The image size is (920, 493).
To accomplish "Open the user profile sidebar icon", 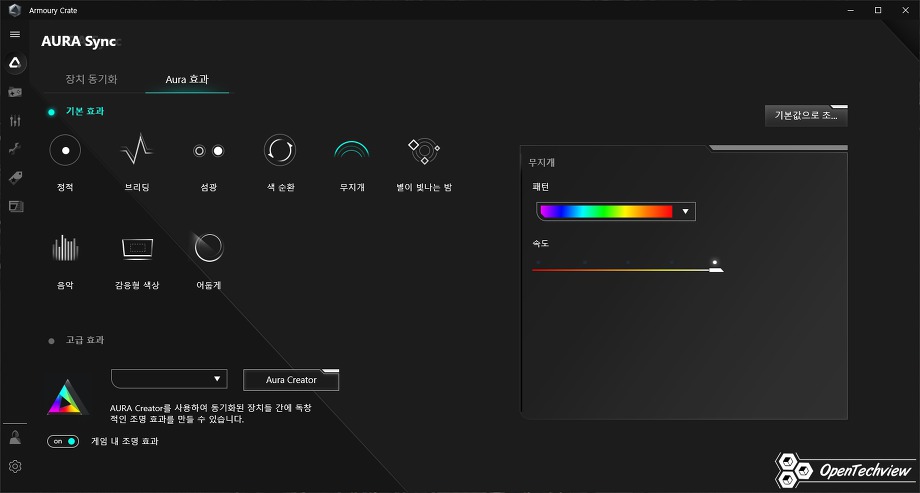I will pos(15,437).
